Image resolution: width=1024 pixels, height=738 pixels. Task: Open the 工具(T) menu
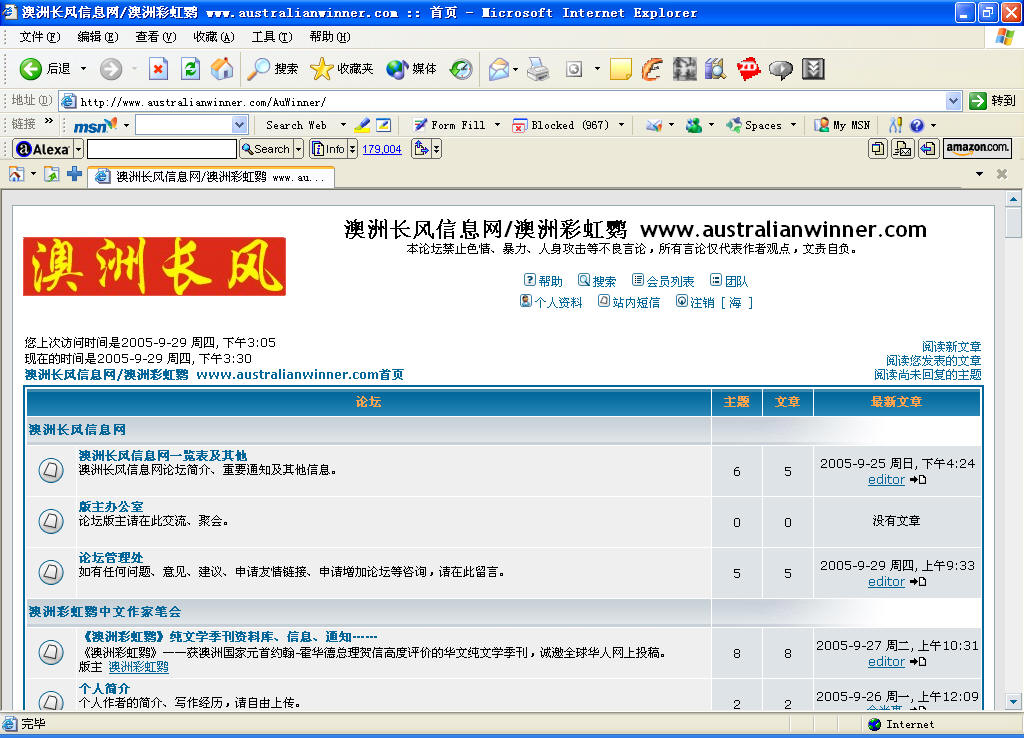pos(272,37)
